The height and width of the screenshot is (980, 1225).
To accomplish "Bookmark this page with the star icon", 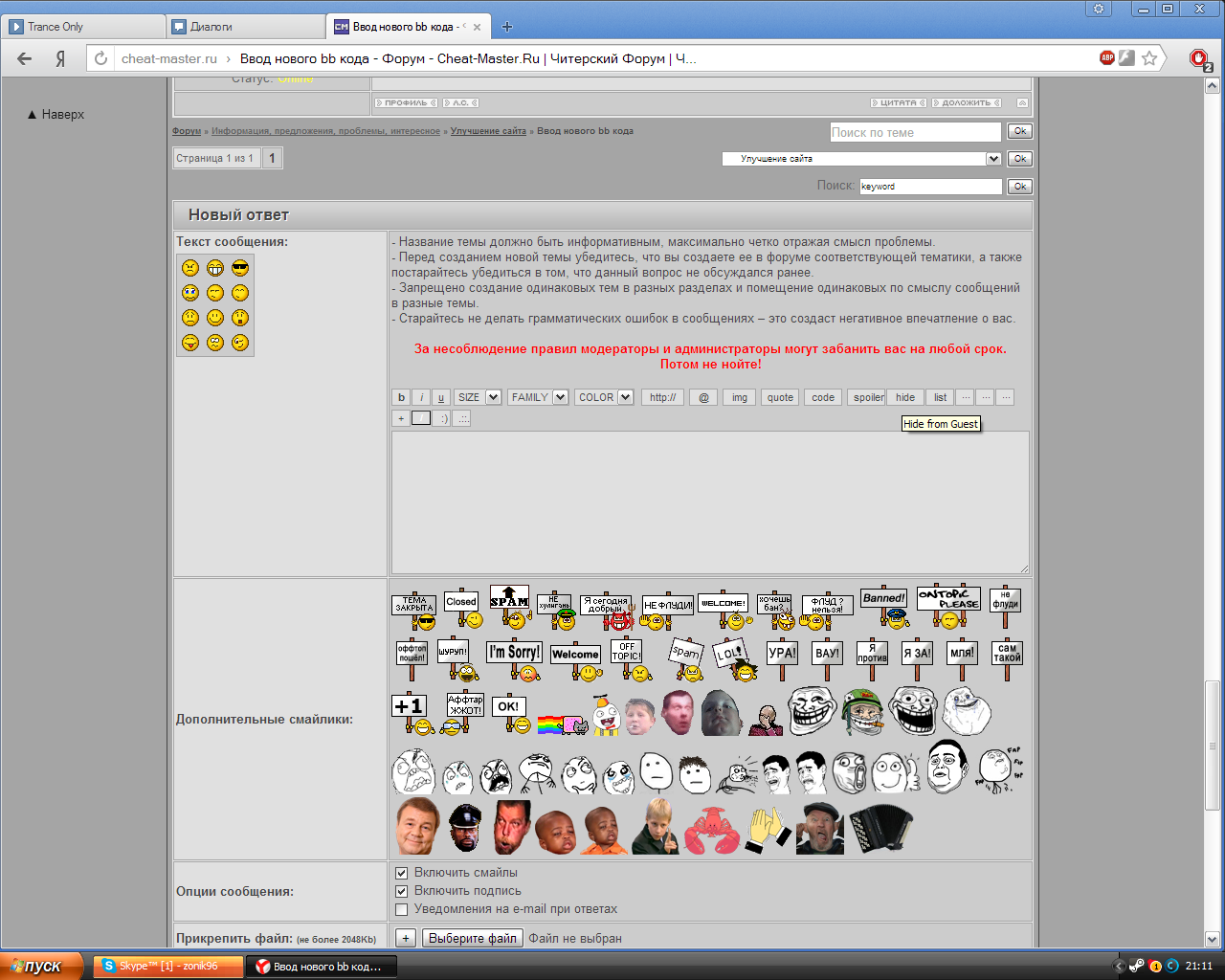I will tap(1149, 58).
